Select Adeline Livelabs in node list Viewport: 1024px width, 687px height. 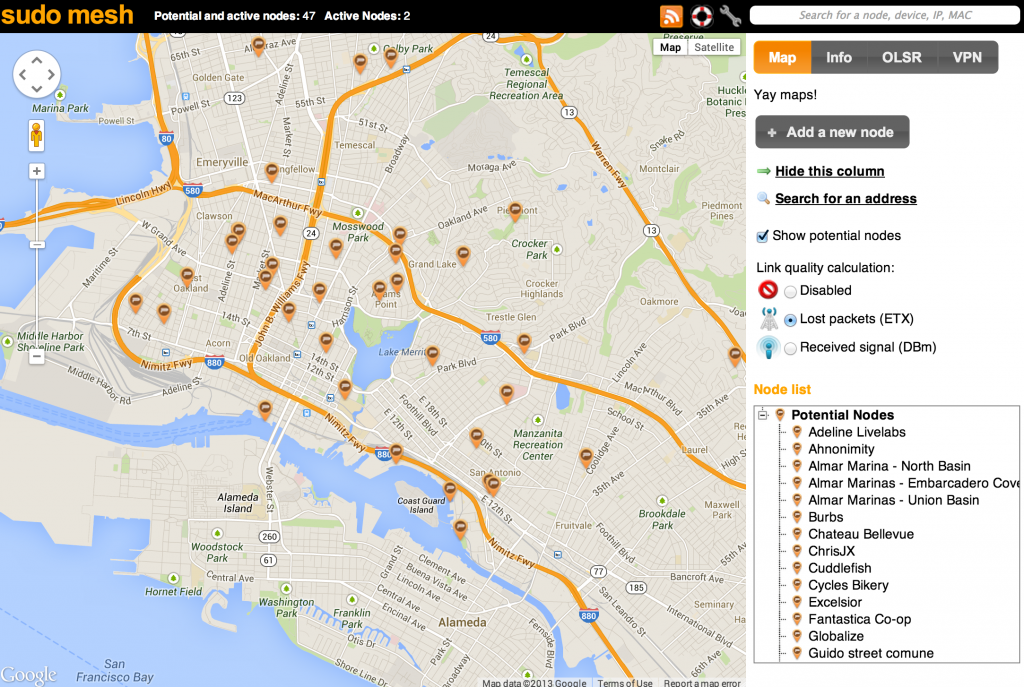coord(857,432)
